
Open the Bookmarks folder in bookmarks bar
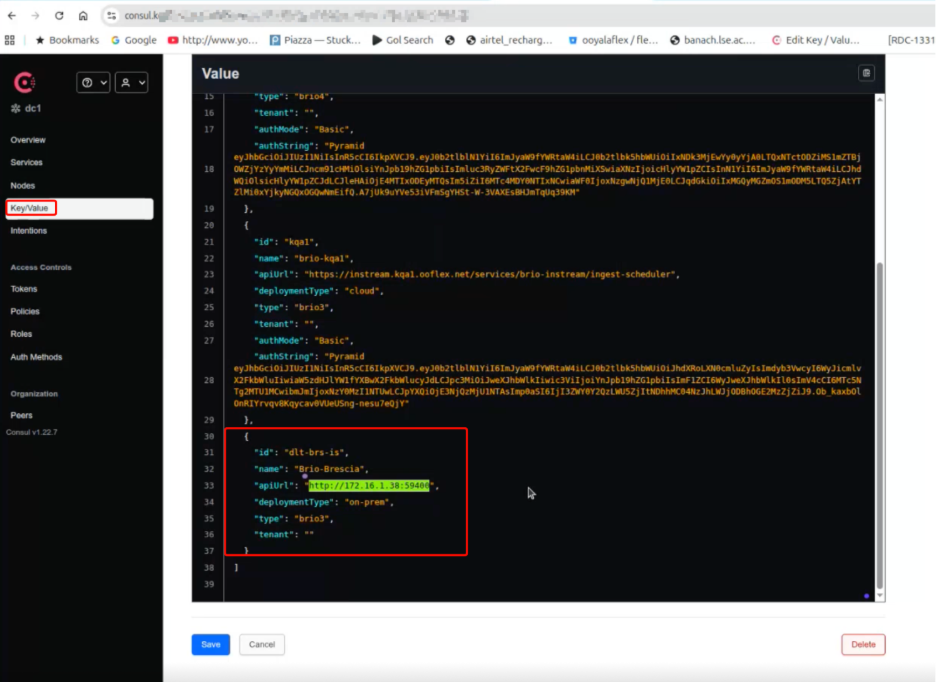pyautogui.click(x=67, y=40)
